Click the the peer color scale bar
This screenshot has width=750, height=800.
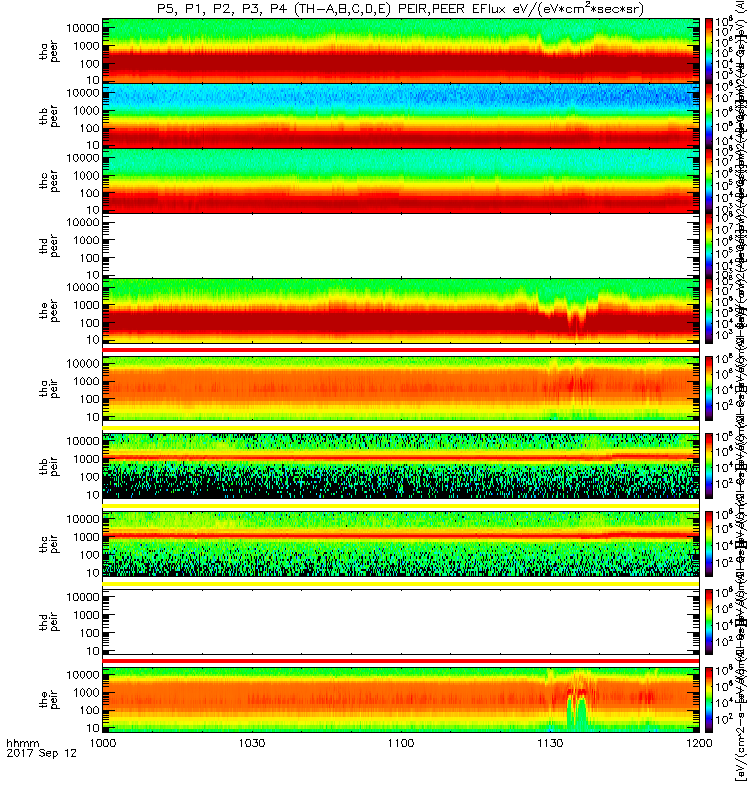709,310
